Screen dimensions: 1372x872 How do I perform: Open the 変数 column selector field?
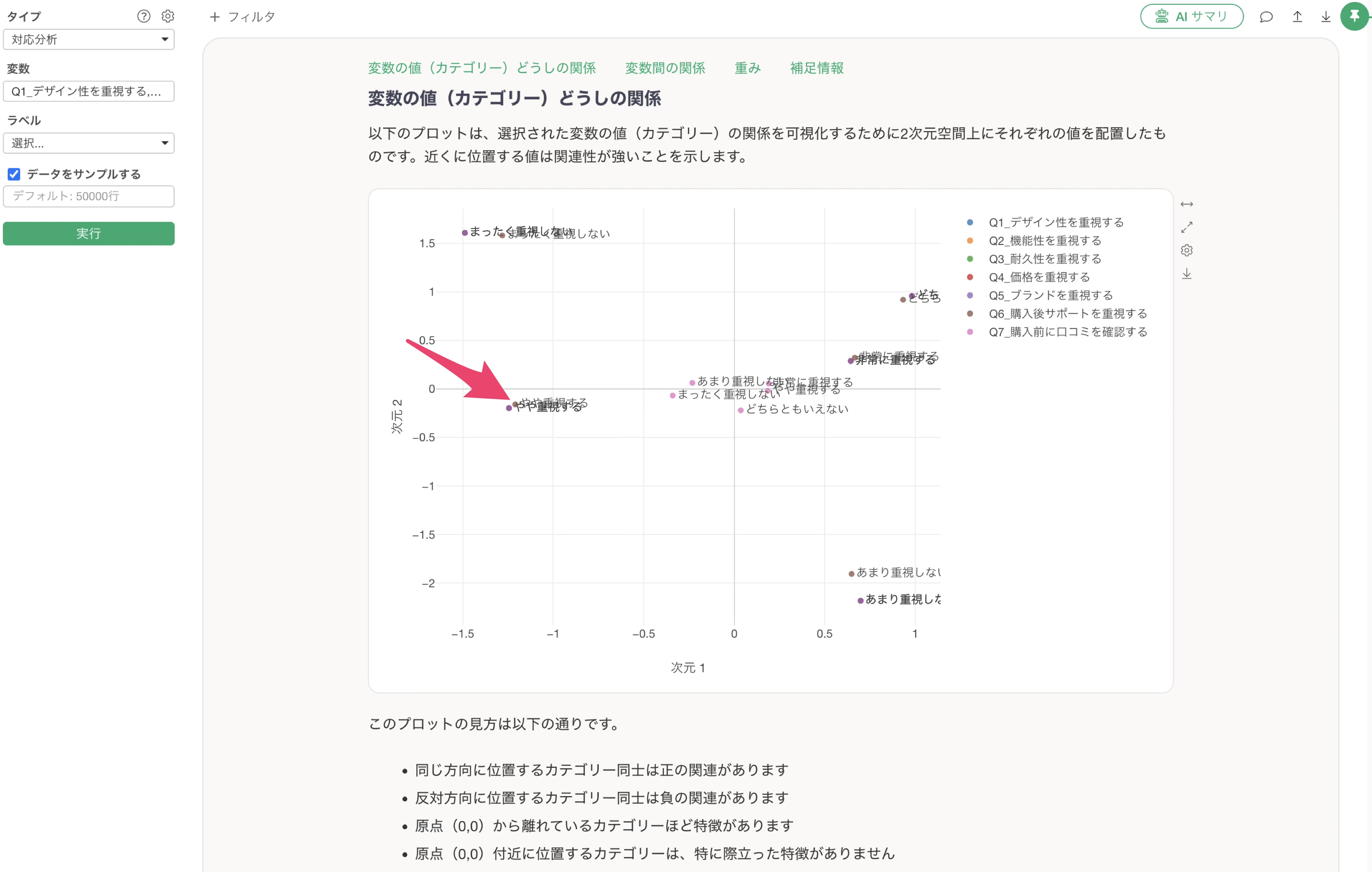[x=88, y=91]
